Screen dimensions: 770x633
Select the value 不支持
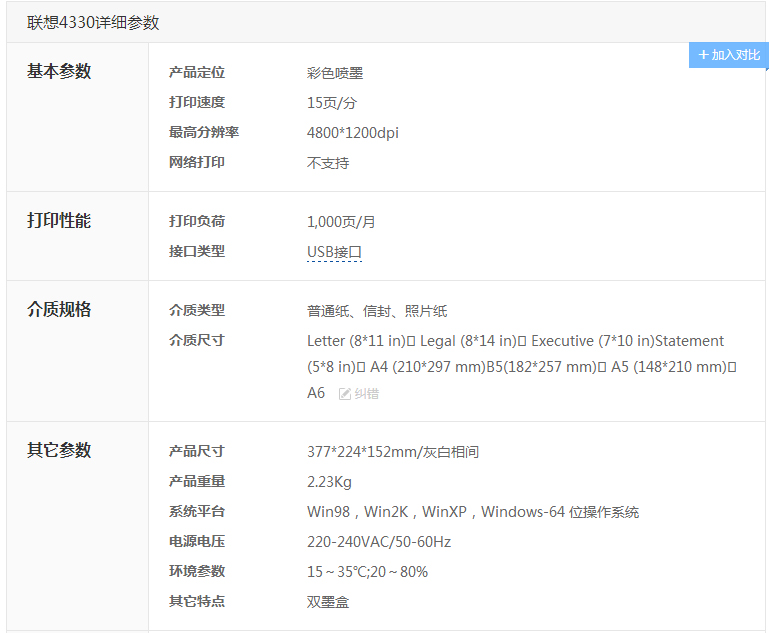click(x=328, y=163)
